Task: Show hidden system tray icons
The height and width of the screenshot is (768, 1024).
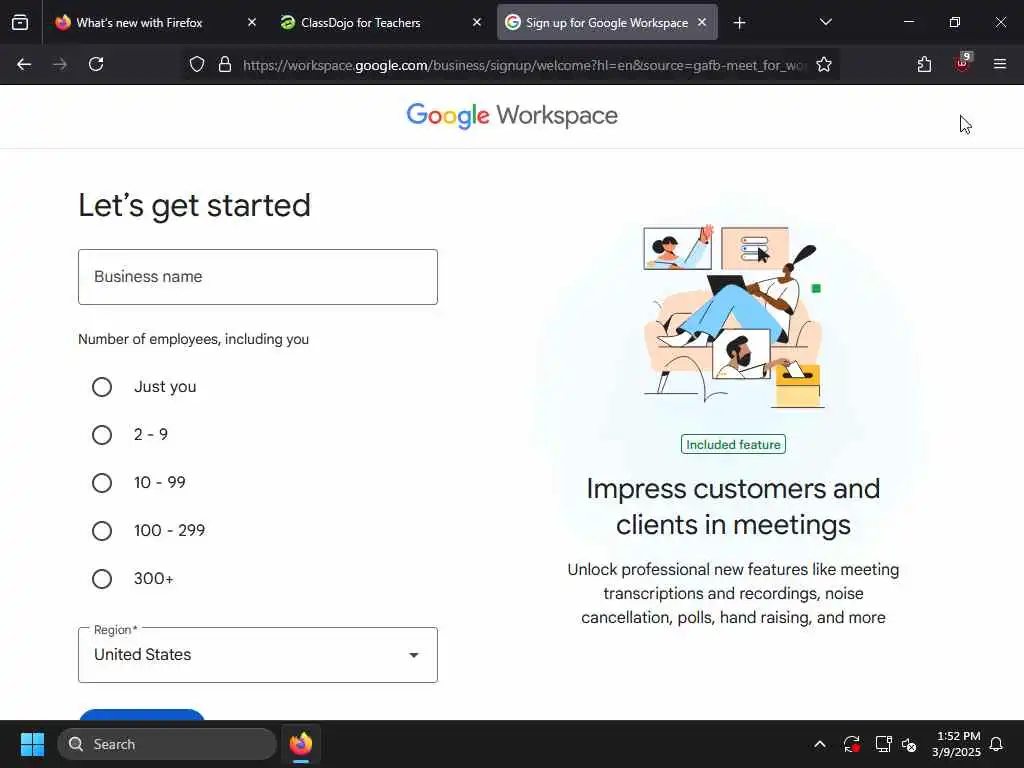Action: (820, 744)
